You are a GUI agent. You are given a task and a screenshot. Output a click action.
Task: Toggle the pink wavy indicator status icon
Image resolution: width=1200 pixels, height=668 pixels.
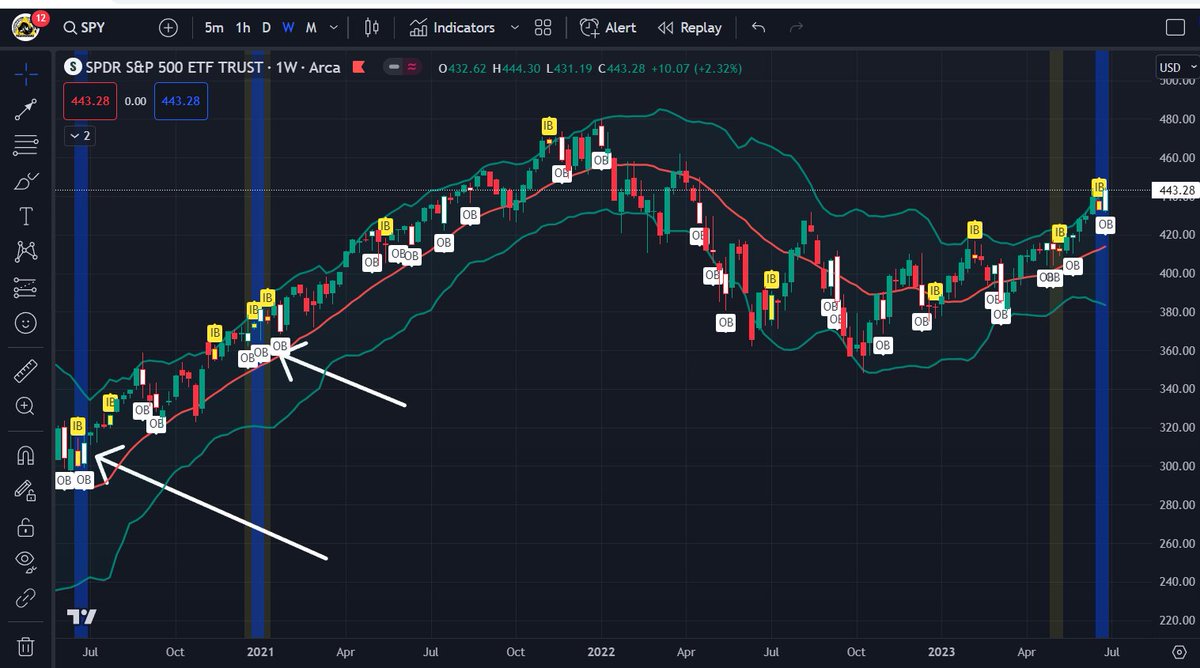(x=412, y=68)
